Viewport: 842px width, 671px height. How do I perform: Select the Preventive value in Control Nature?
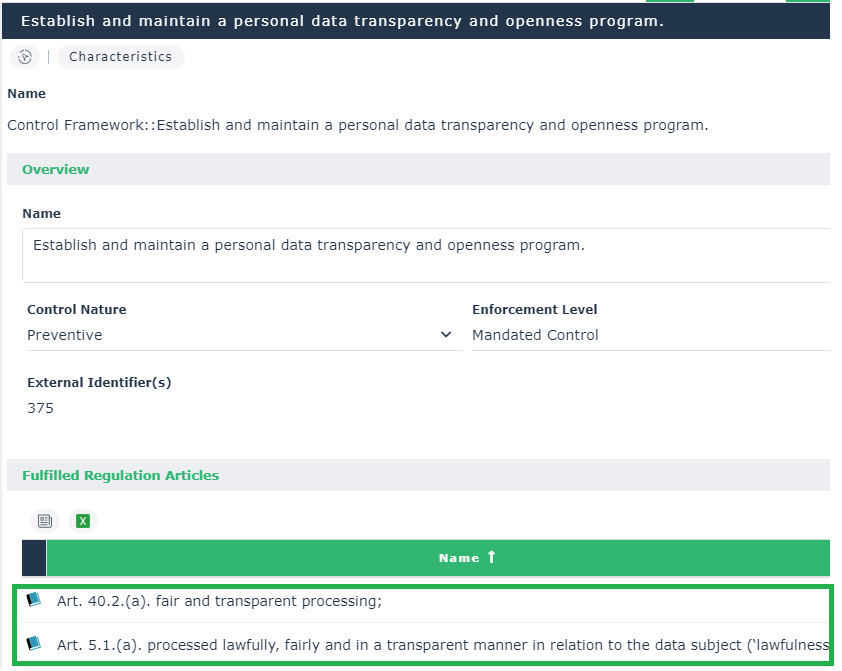pos(65,335)
